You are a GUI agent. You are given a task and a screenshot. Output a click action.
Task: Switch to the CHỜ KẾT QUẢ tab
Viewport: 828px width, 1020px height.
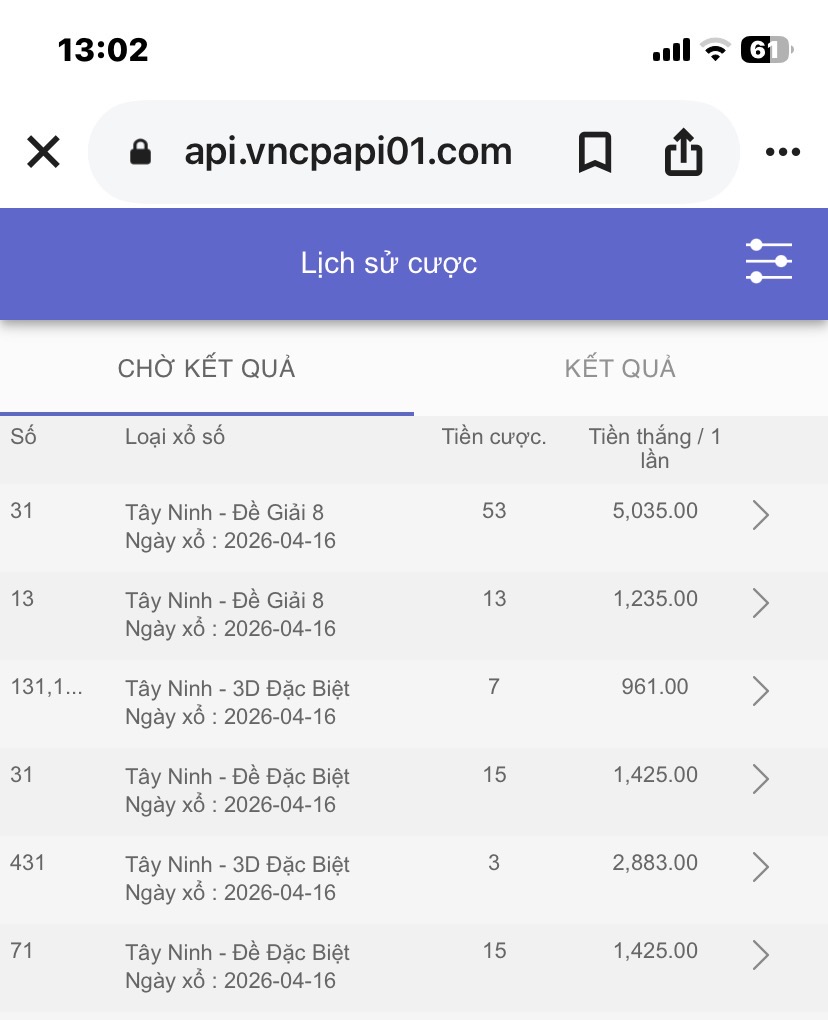coord(207,369)
